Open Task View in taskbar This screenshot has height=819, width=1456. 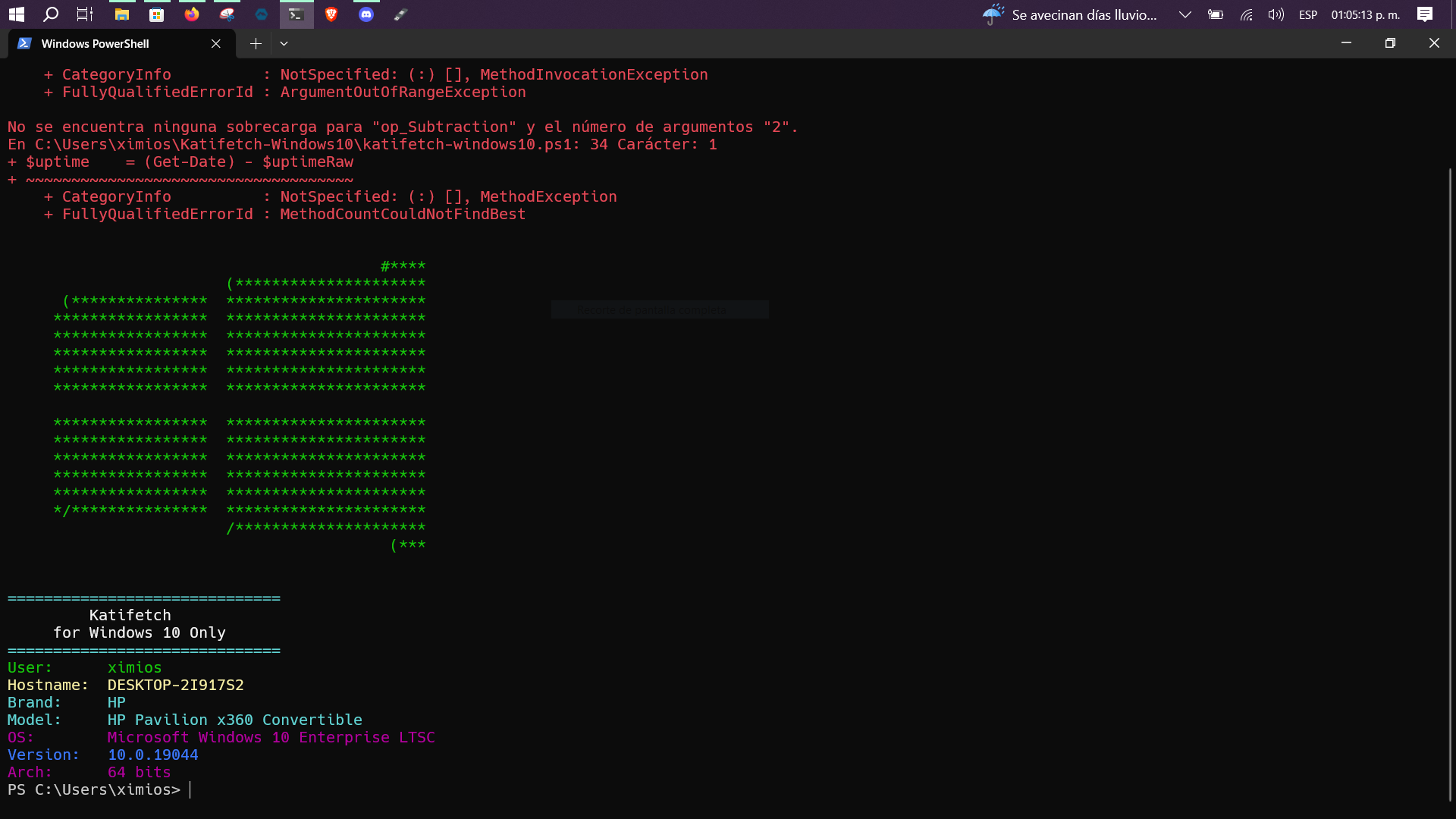tap(85, 14)
